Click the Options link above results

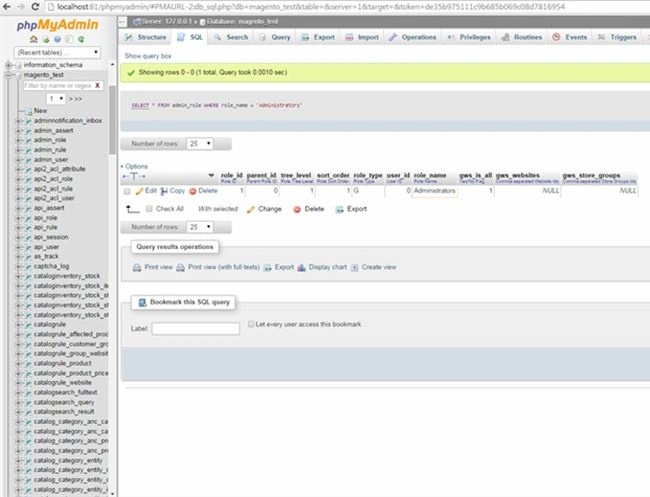pos(136,166)
